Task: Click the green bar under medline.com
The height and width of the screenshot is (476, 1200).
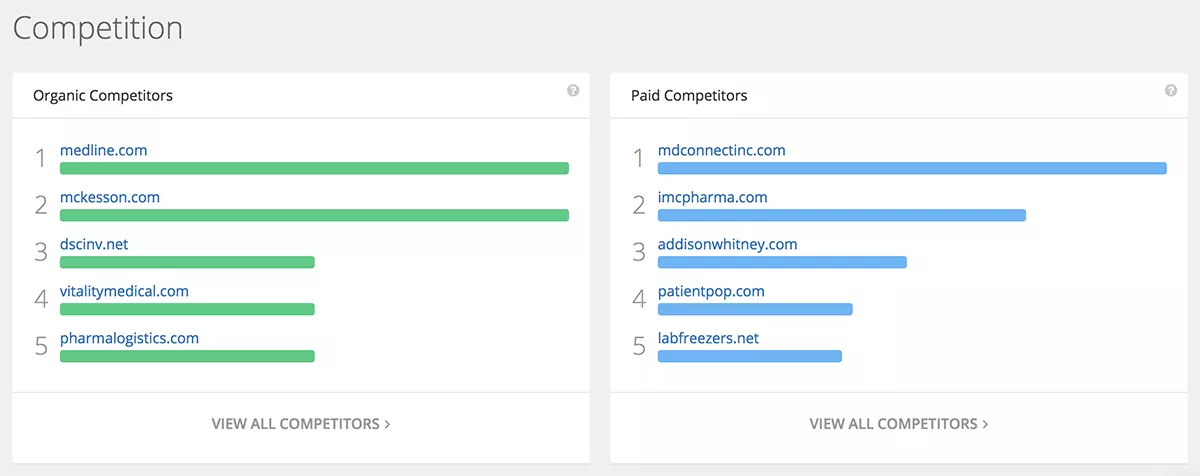Action: tap(314, 168)
